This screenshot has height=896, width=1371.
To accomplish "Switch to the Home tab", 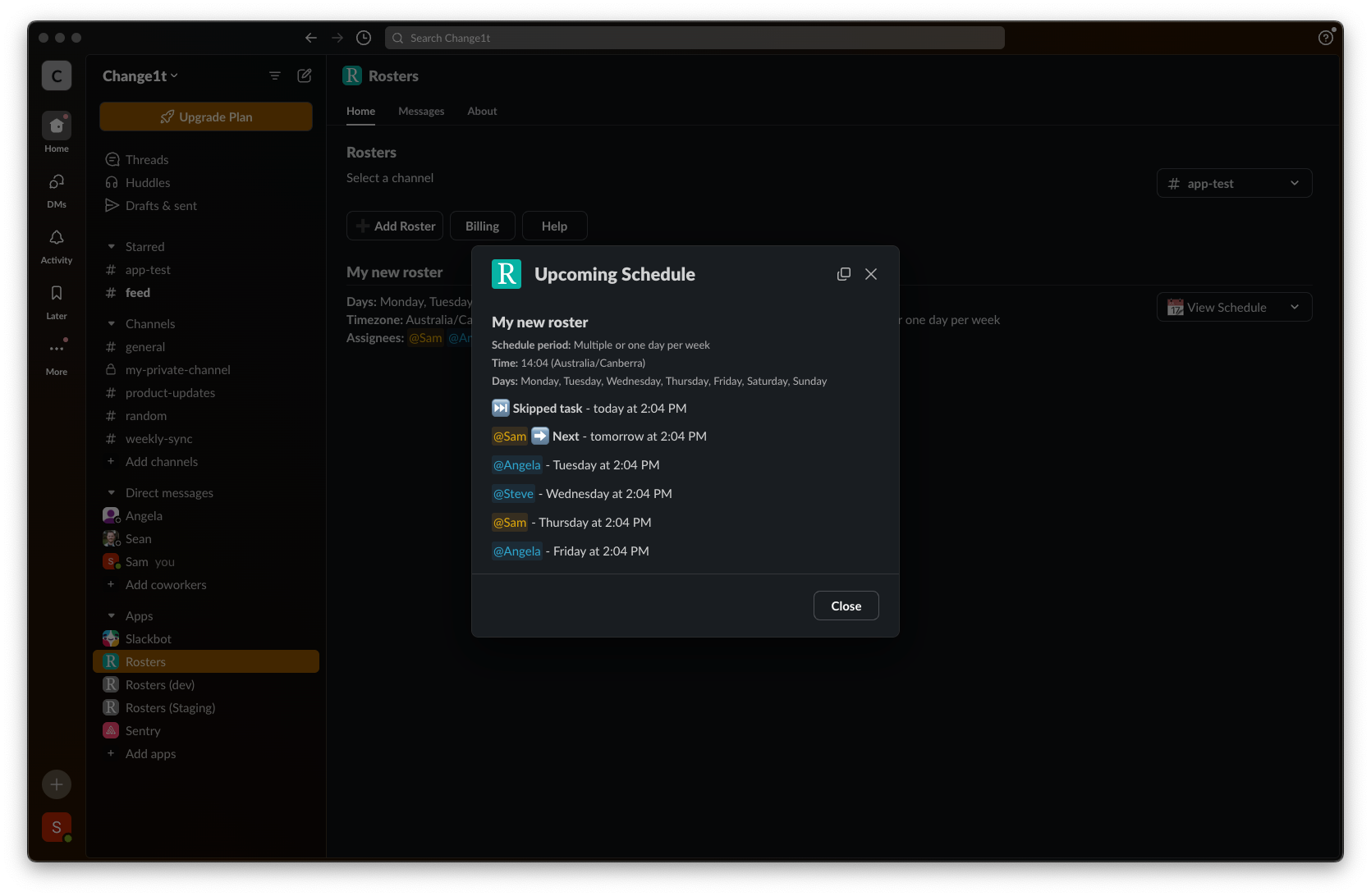I will coord(360,111).
